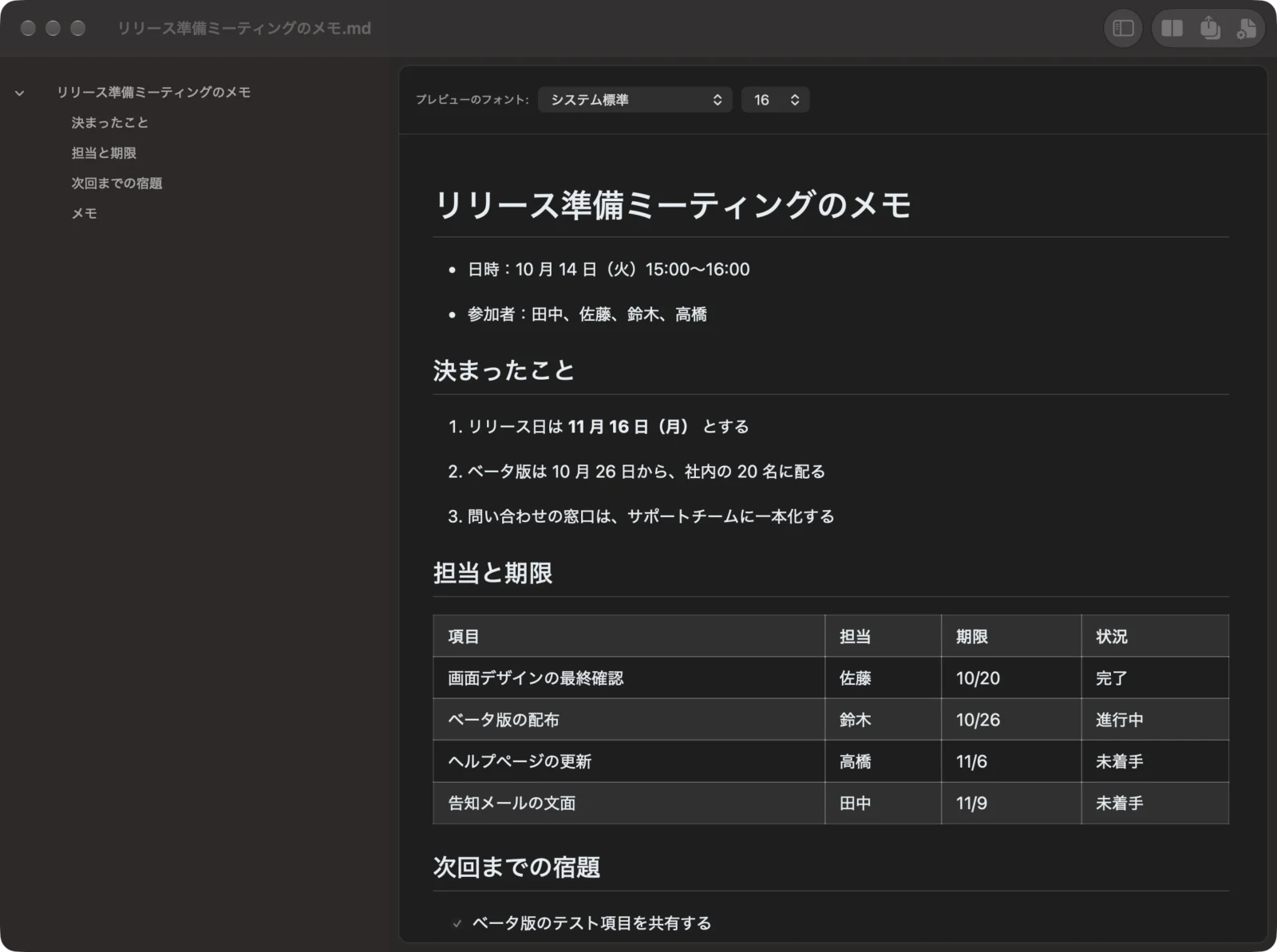This screenshot has height=952, width=1277.
Task: Collapse the リリース準備ミーティングのメモ outline chevron
Action: click(x=20, y=93)
